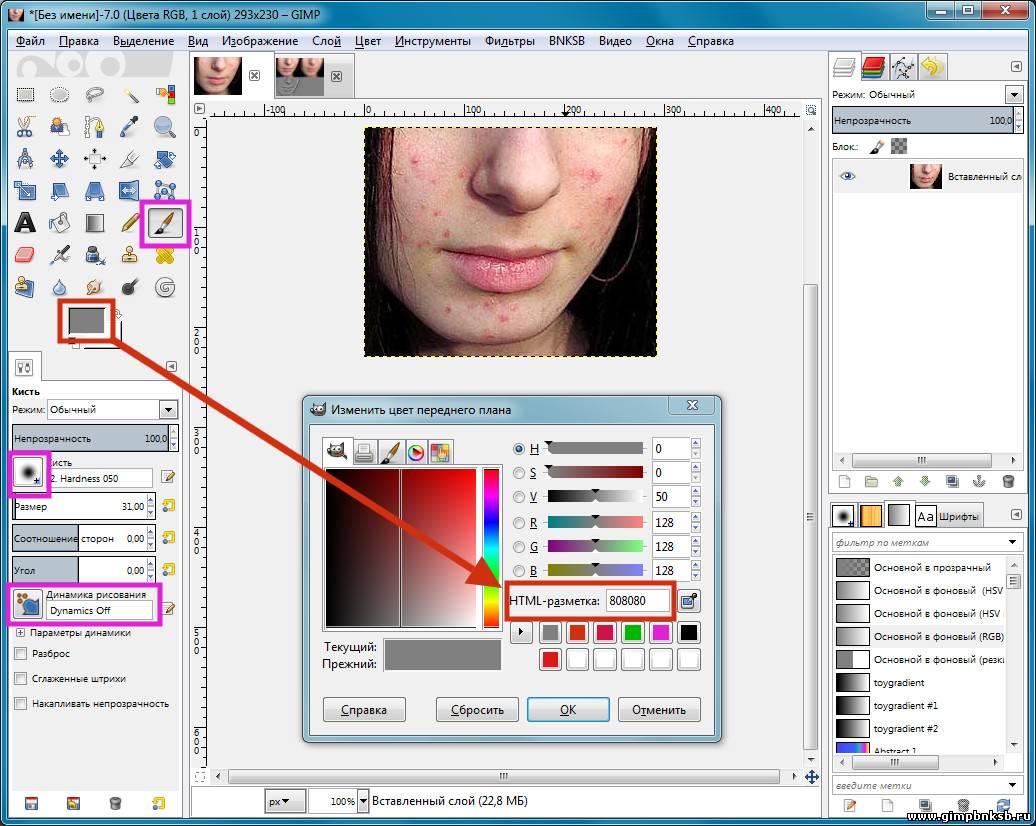This screenshot has width=1036, height=826.
Task: Select the G radio button
Action: pyautogui.click(x=519, y=547)
